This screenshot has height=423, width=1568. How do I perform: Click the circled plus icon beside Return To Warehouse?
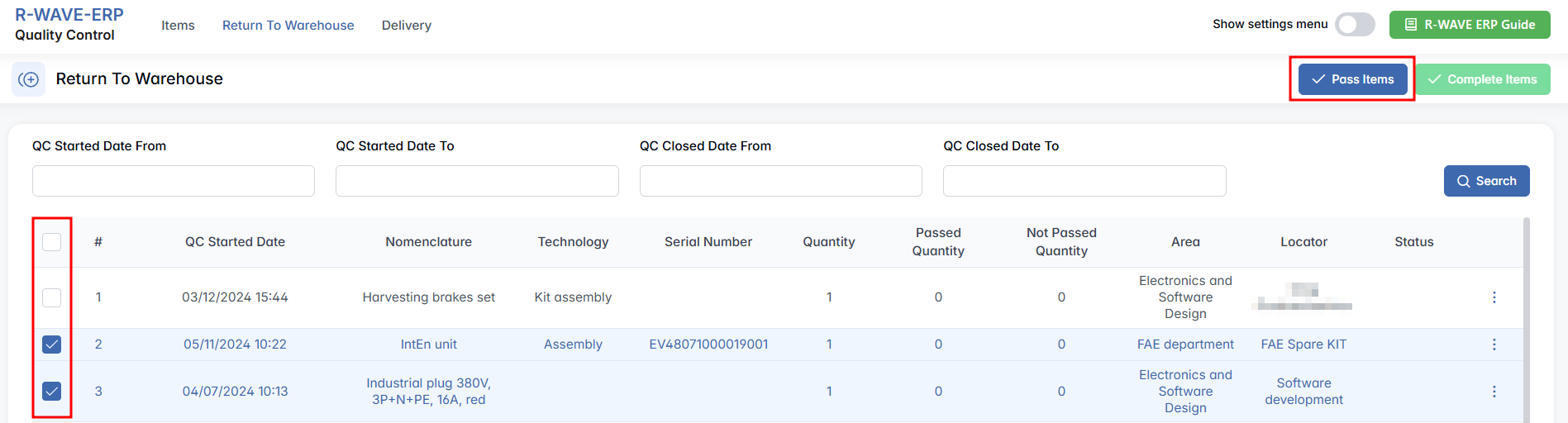click(29, 79)
